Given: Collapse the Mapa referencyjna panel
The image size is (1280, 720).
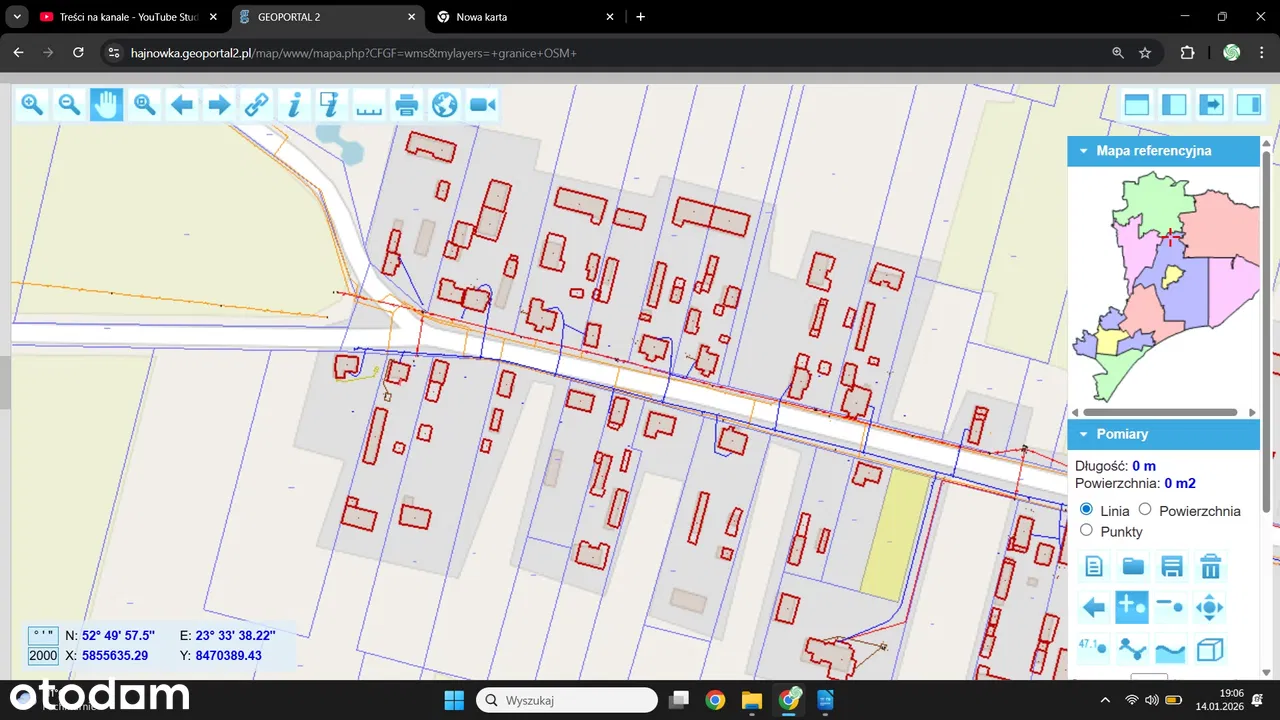Looking at the screenshot, I should [x=1082, y=151].
